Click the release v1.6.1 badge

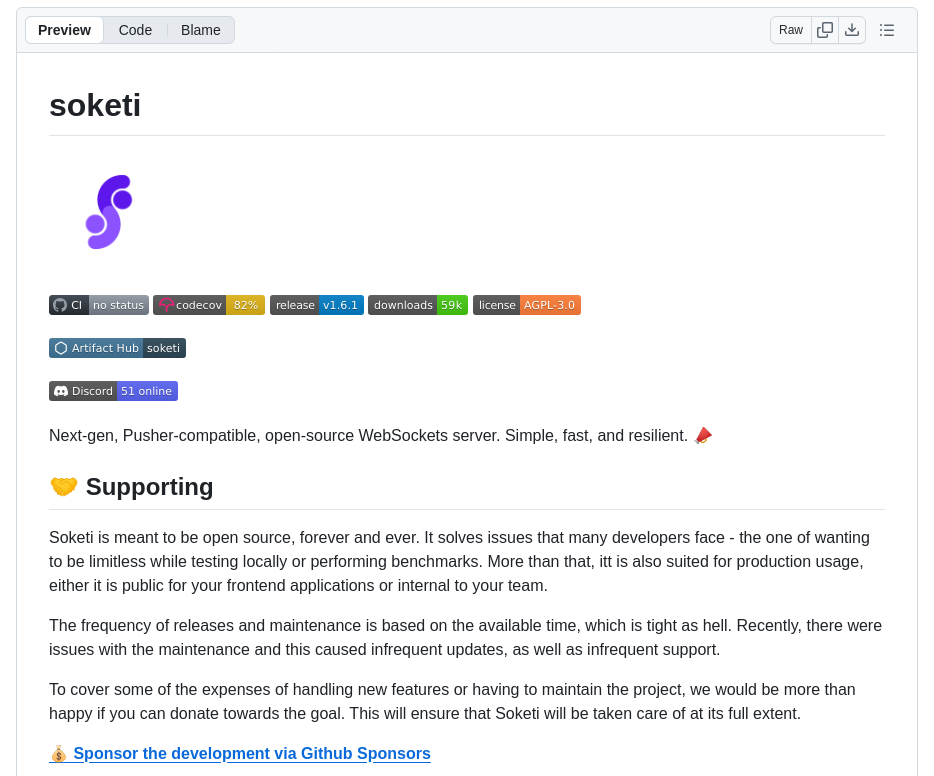tap(317, 305)
